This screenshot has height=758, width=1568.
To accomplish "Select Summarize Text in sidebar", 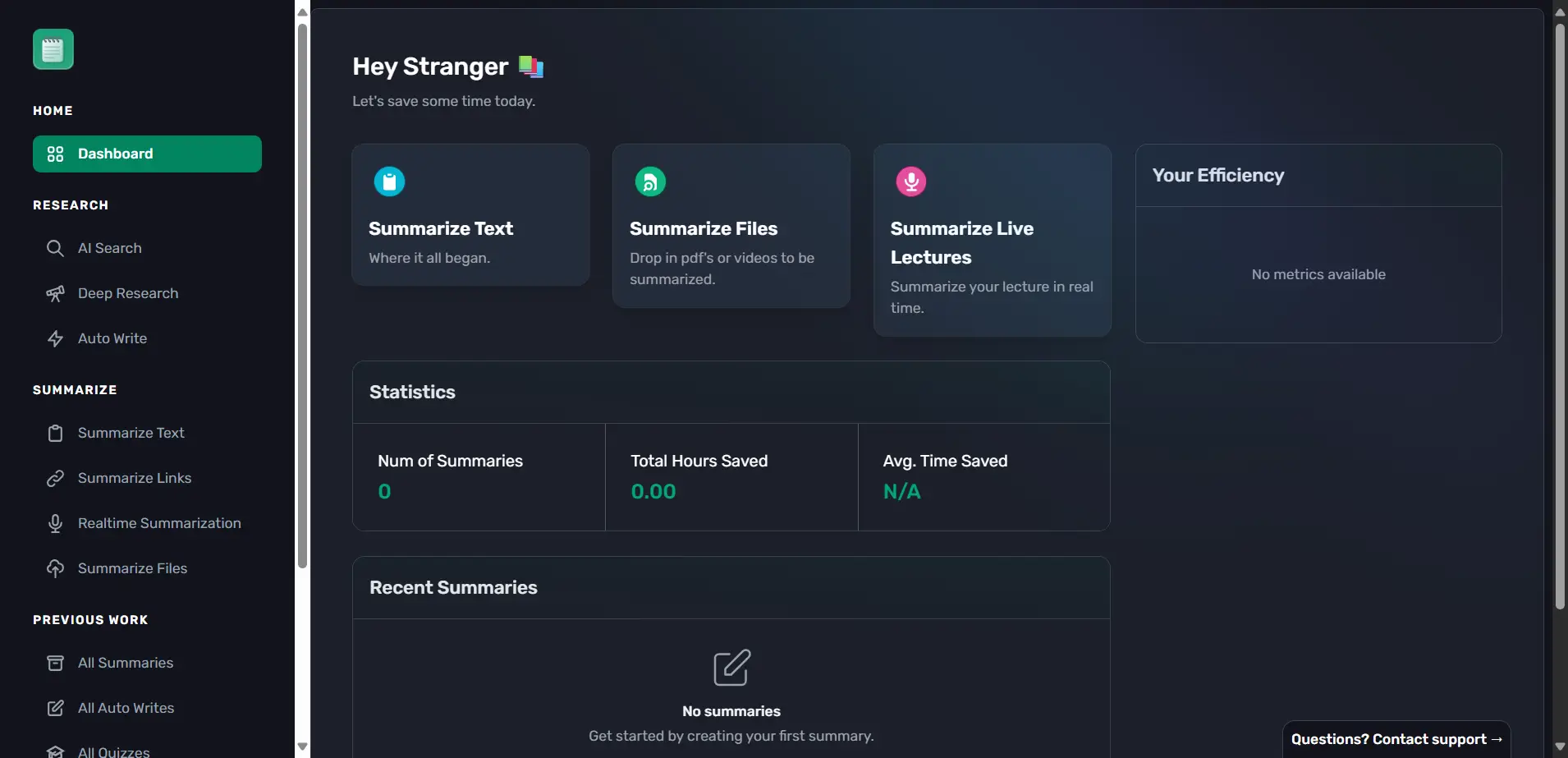I will (x=131, y=433).
